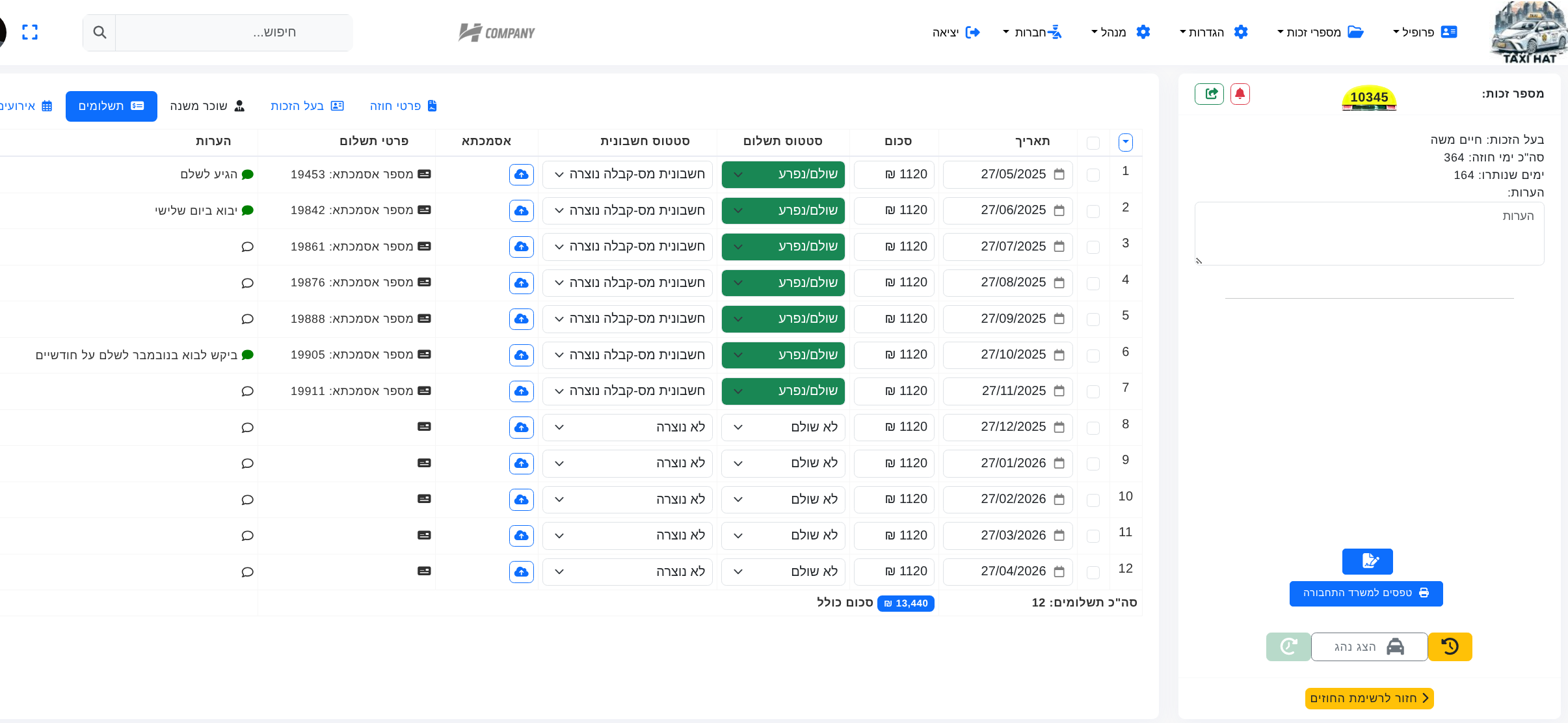
Task: Expand the blue header actions dropdown arrow
Action: pos(1126,143)
